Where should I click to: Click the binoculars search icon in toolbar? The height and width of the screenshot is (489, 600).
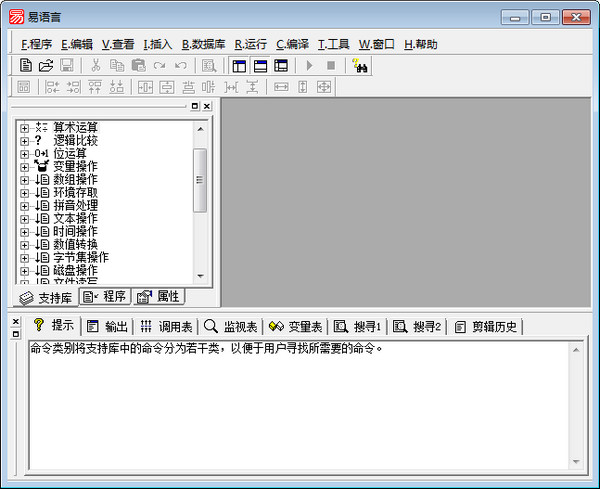pos(360,65)
